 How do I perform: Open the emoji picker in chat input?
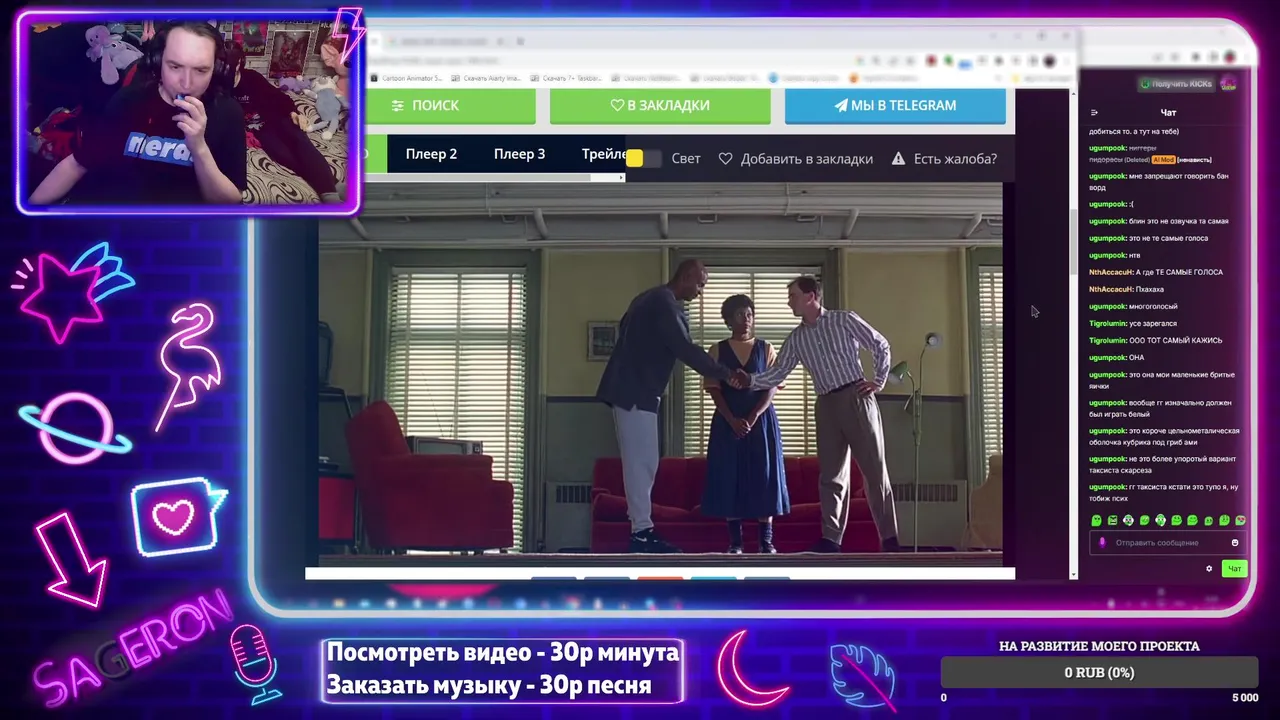pos(1235,543)
